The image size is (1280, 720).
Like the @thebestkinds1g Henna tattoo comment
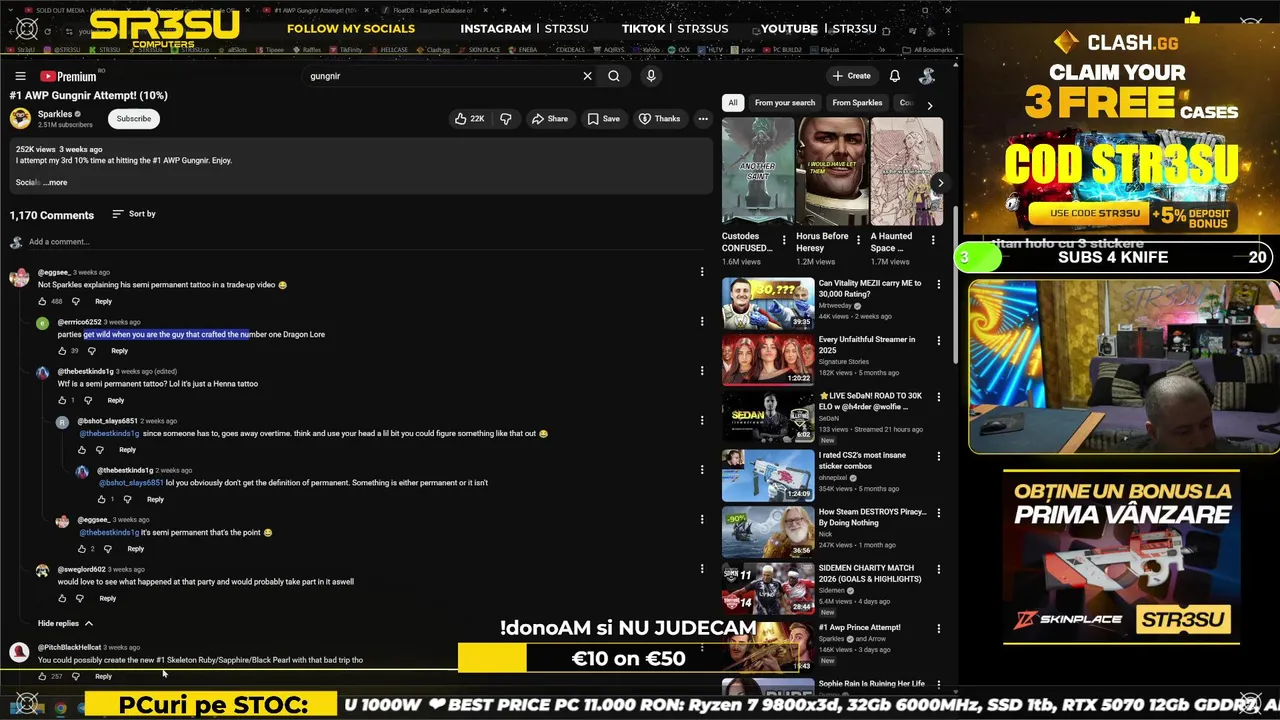tap(62, 400)
